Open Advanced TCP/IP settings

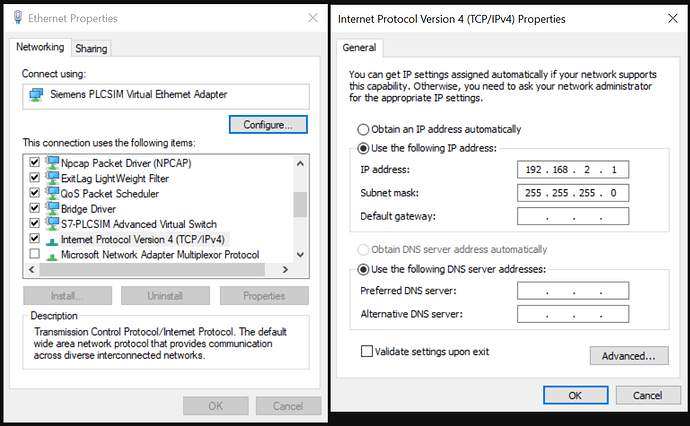pos(628,356)
